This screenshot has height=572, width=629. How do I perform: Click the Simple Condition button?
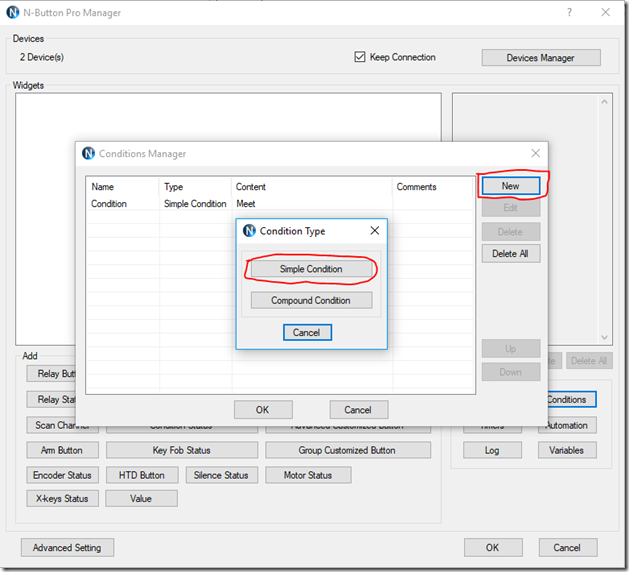click(311, 269)
